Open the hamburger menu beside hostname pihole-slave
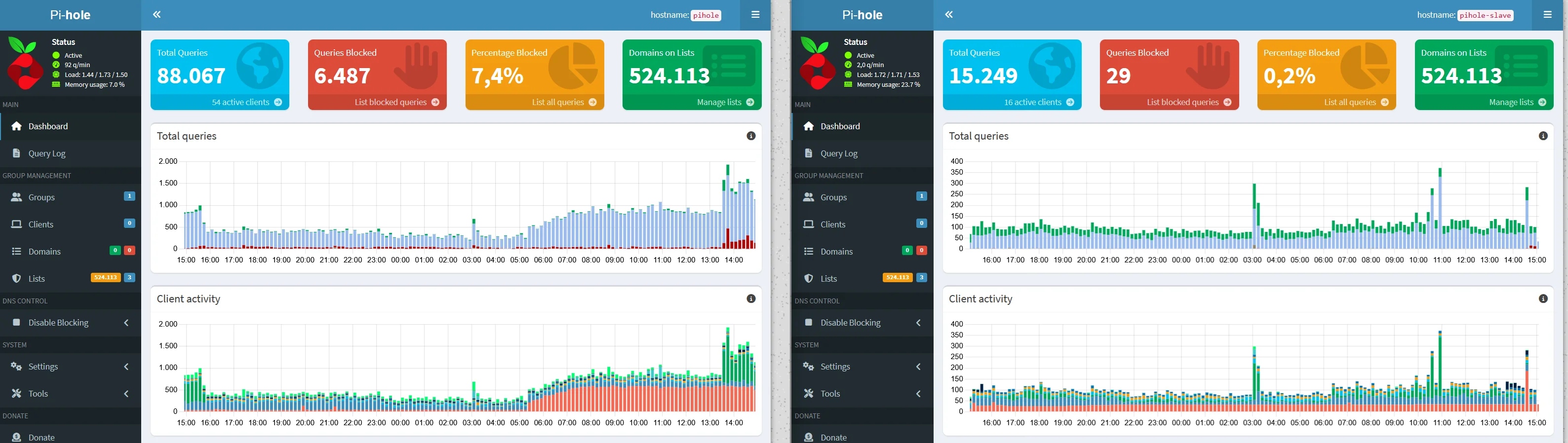Viewport: 1568px width, 443px height. pyautogui.click(x=1548, y=15)
